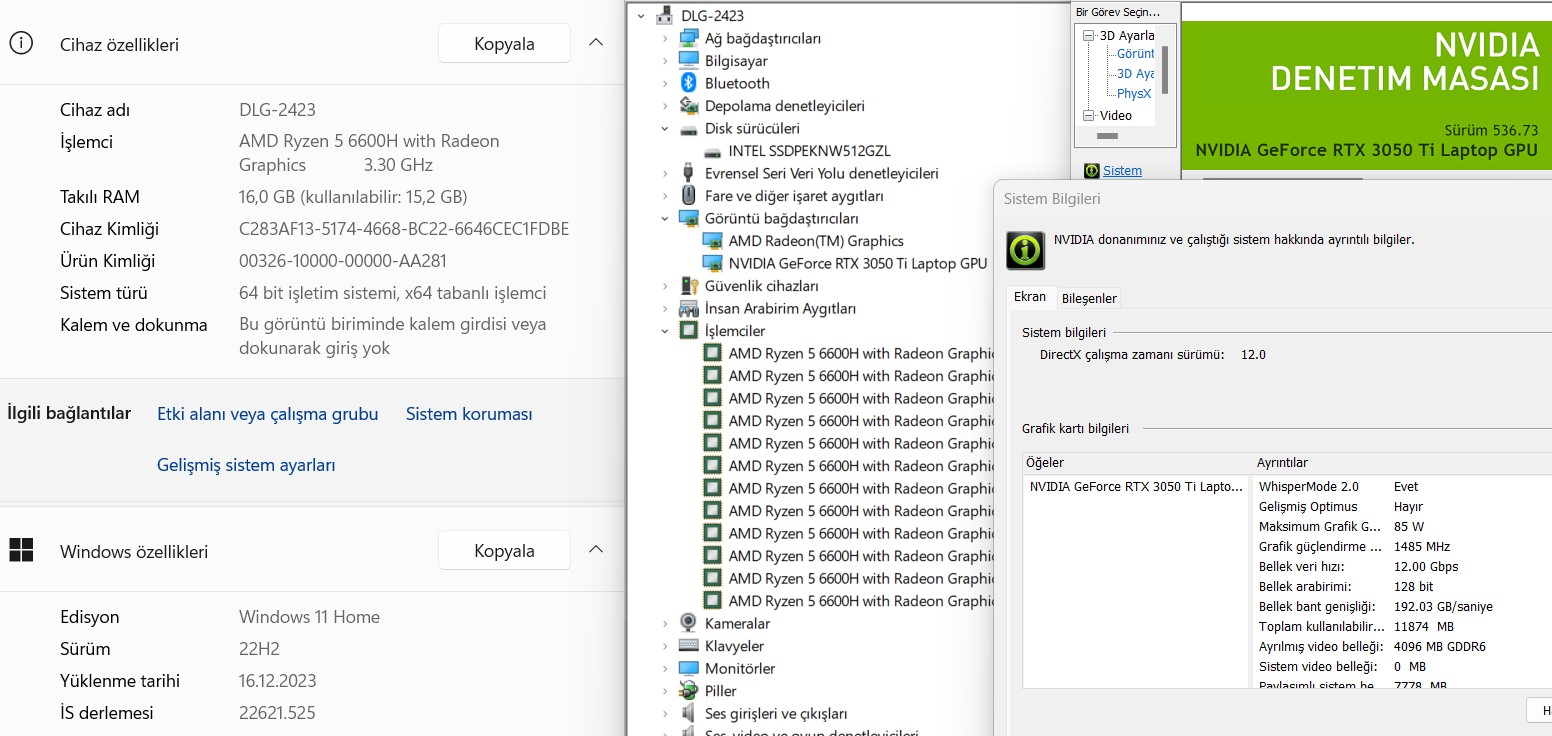Screen dimensions: 1552x736
Task: Click the AMD Radeon(TM) Graphics adapter icon
Action: click(x=712, y=241)
